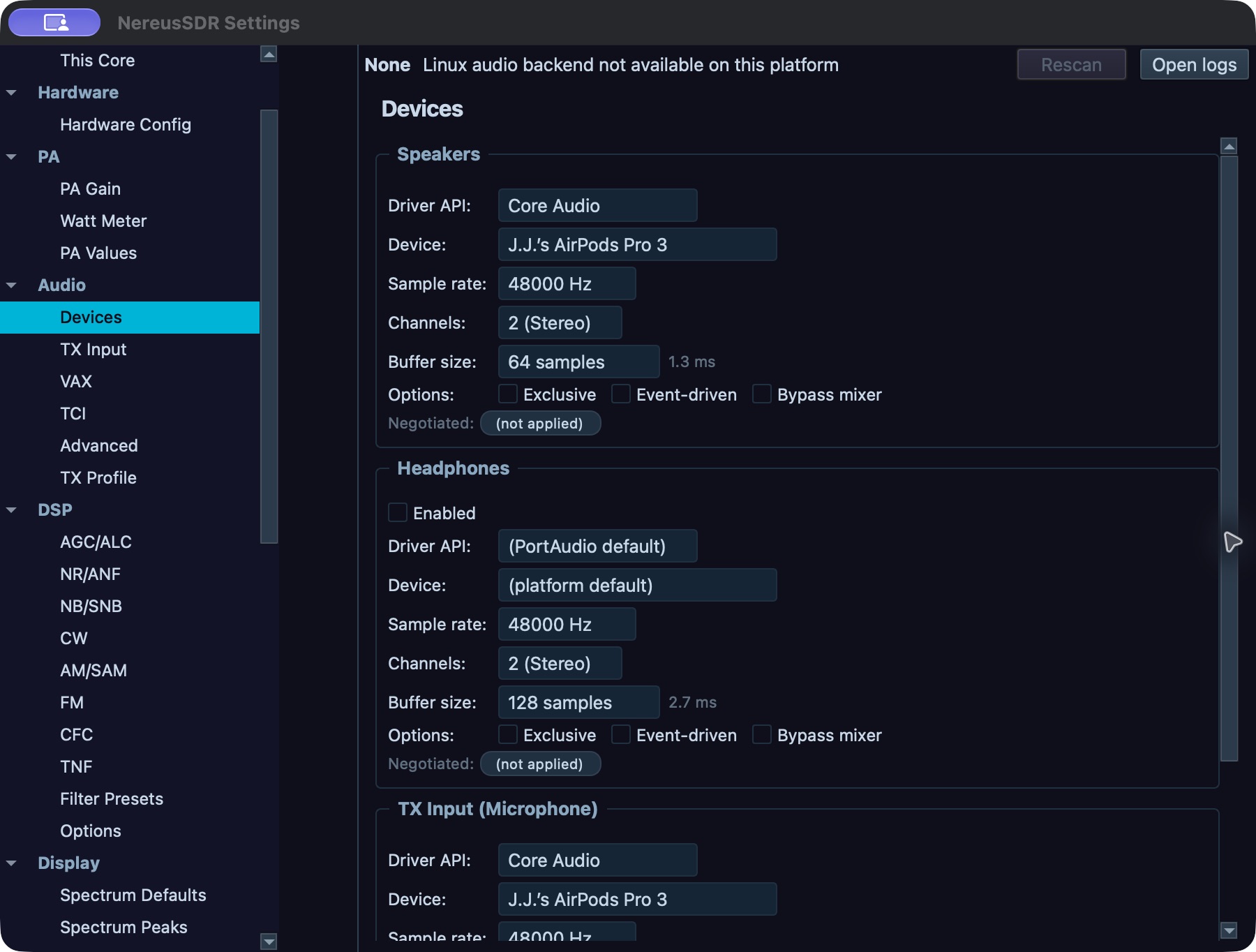Open Speakers Driver API dropdown
1256x952 pixels.
[598, 205]
